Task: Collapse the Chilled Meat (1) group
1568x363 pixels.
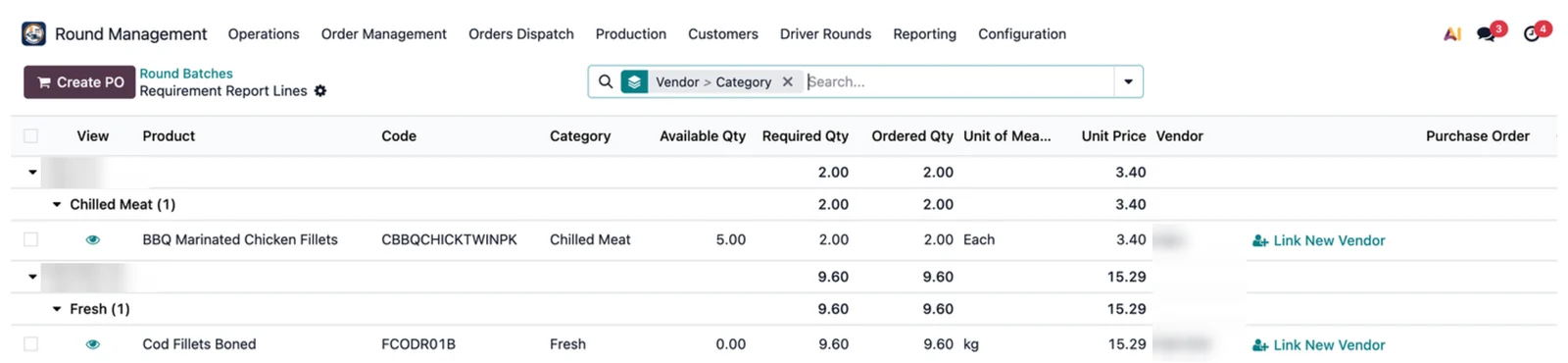Action: click(57, 204)
